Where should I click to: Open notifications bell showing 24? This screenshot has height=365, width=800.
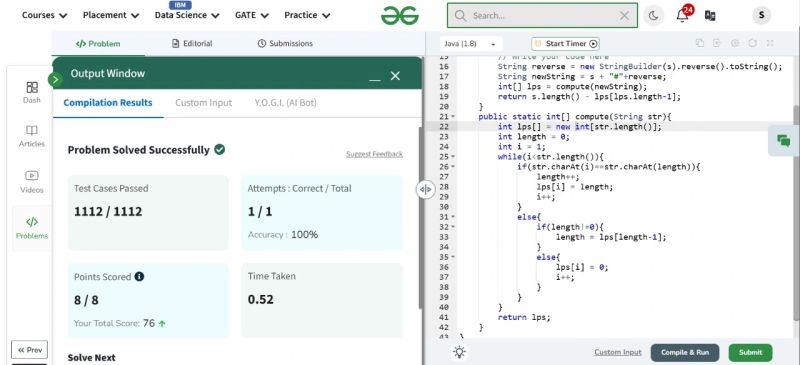683,15
